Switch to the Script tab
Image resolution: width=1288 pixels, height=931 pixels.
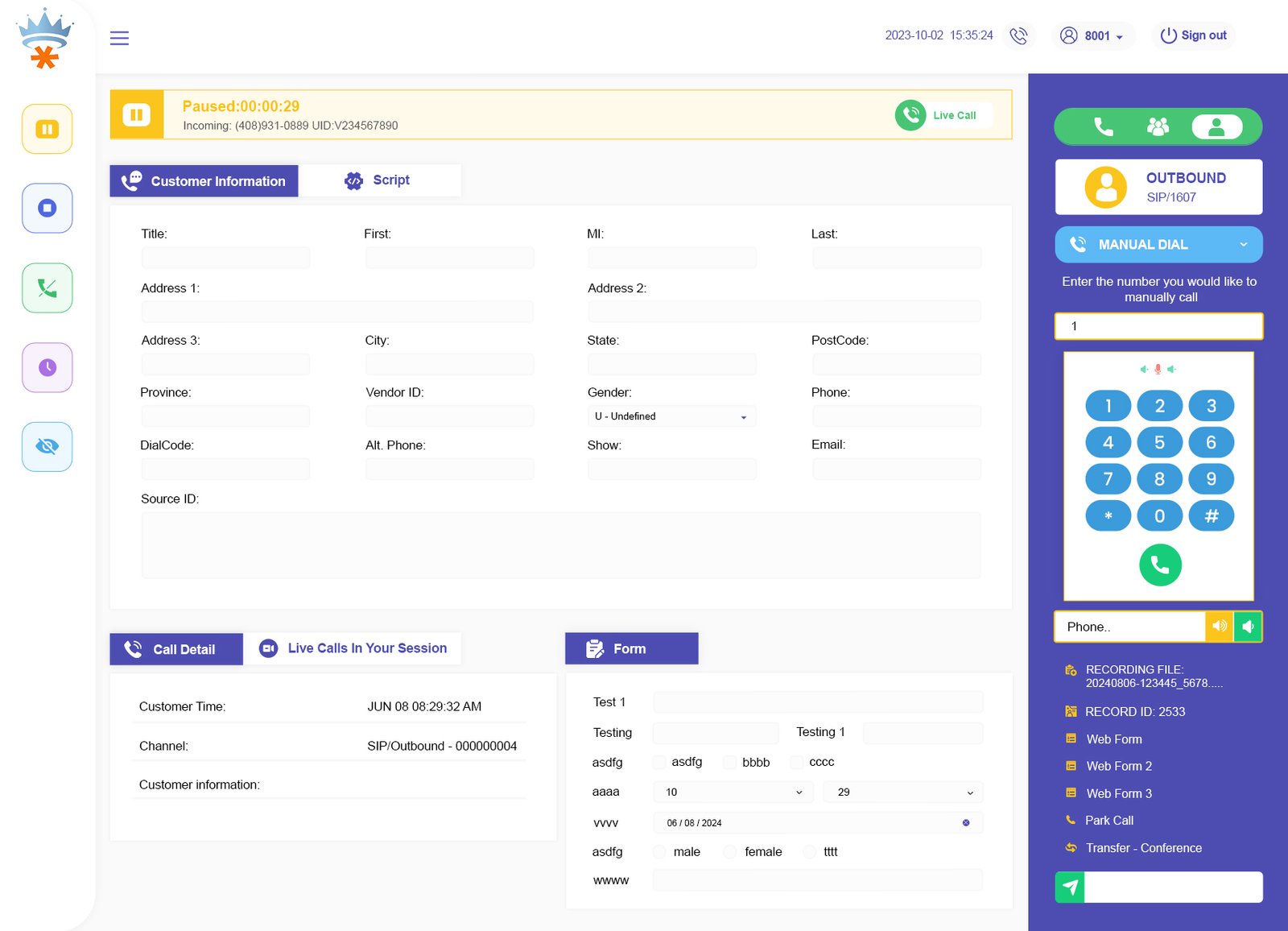(379, 180)
